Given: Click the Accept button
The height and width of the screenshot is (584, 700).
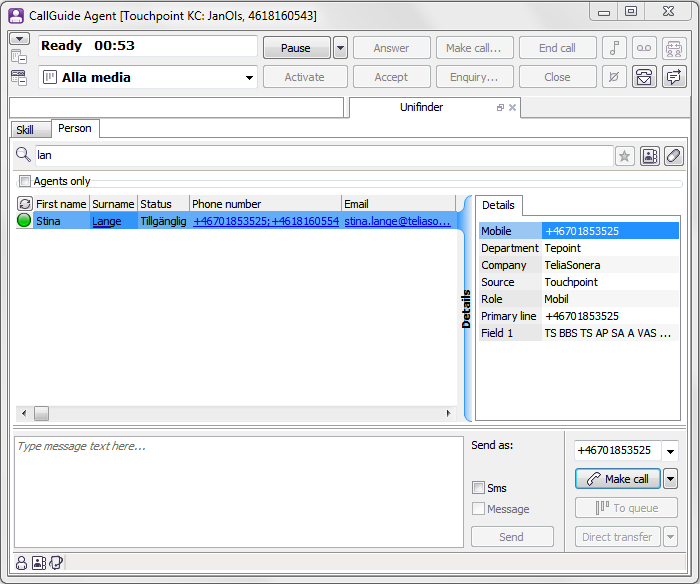Looking at the screenshot, I should pos(392,77).
